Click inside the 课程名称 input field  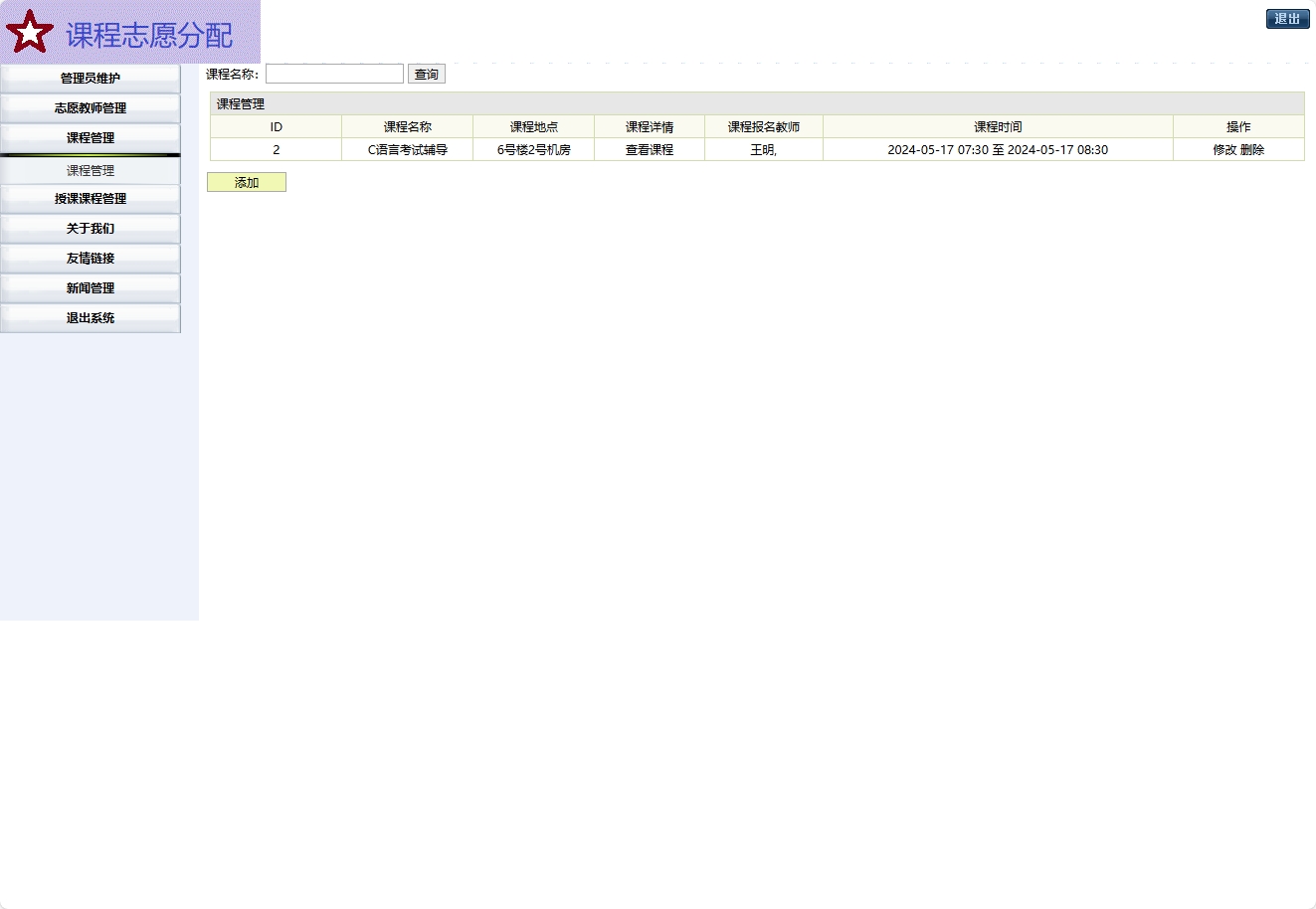pos(333,74)
